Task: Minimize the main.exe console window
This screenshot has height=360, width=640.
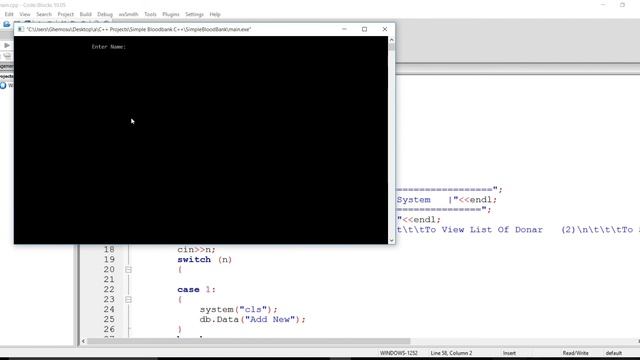Action: click(x=344, y=29)
